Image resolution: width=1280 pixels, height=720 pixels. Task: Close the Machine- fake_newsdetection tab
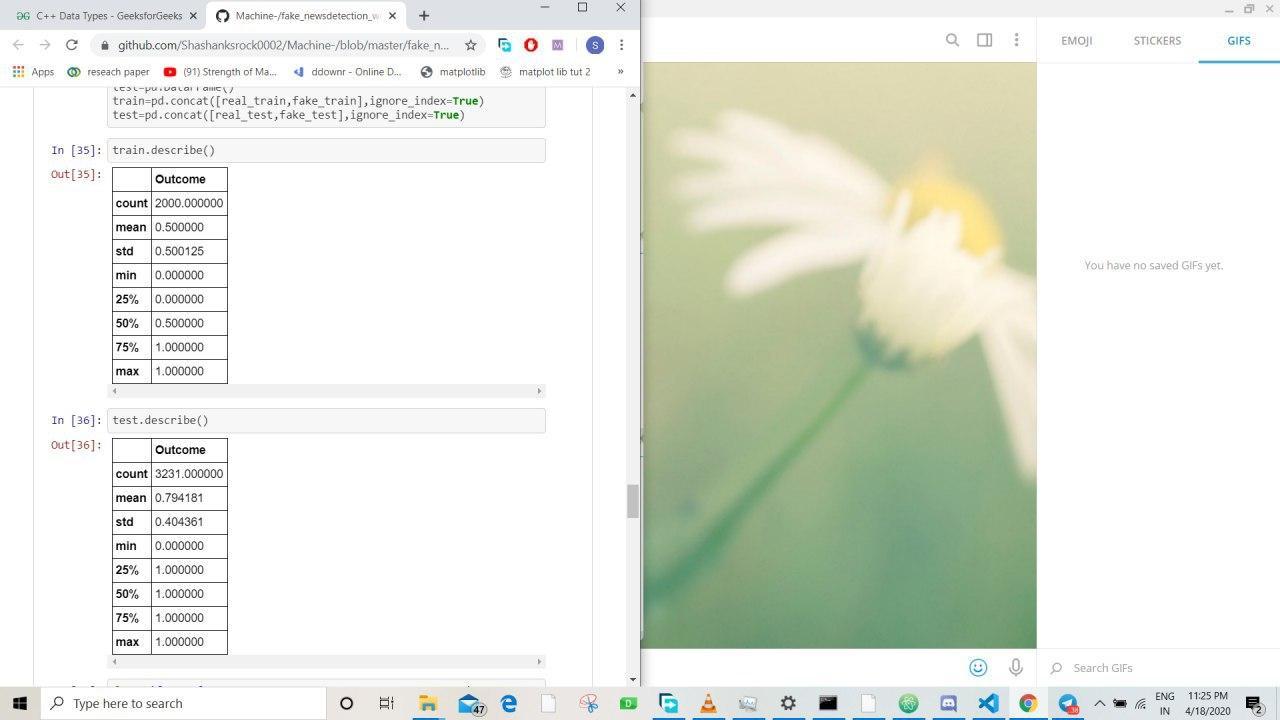pos(393,16)
